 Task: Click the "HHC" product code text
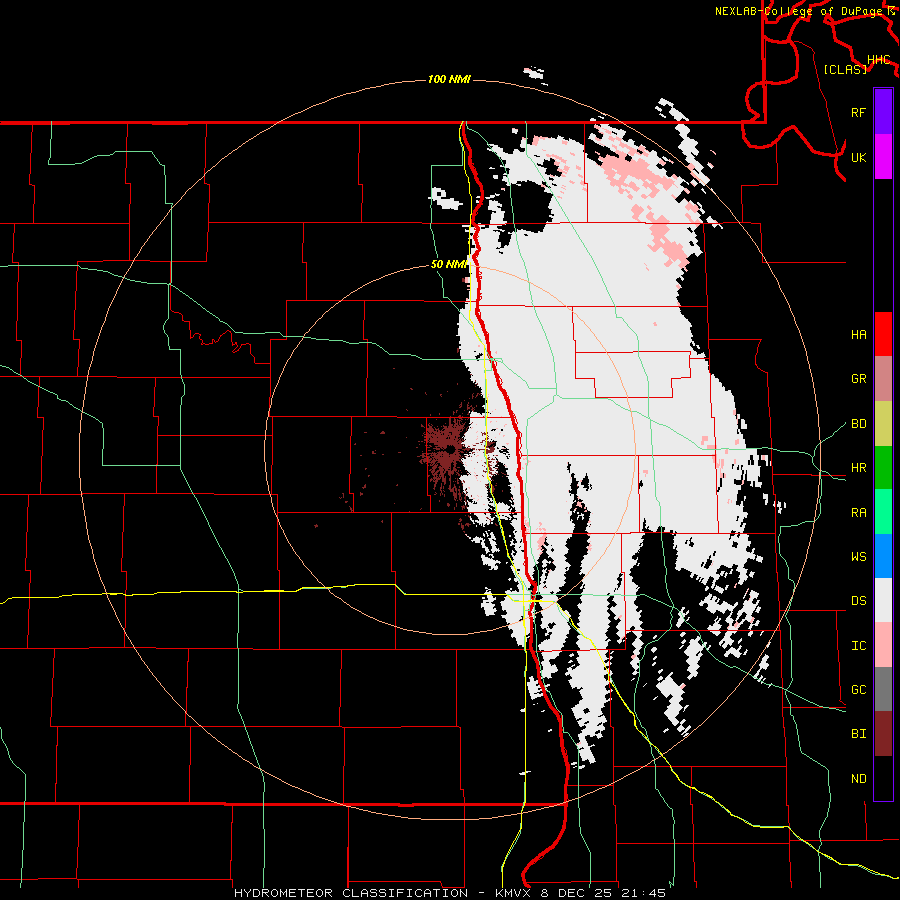tap(878, 60)
